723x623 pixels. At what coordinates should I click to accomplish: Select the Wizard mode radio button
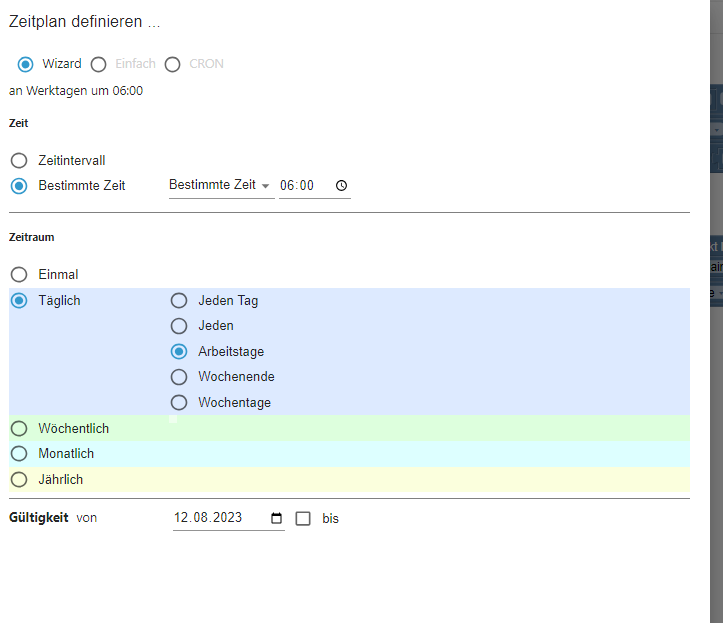(26, 64)
